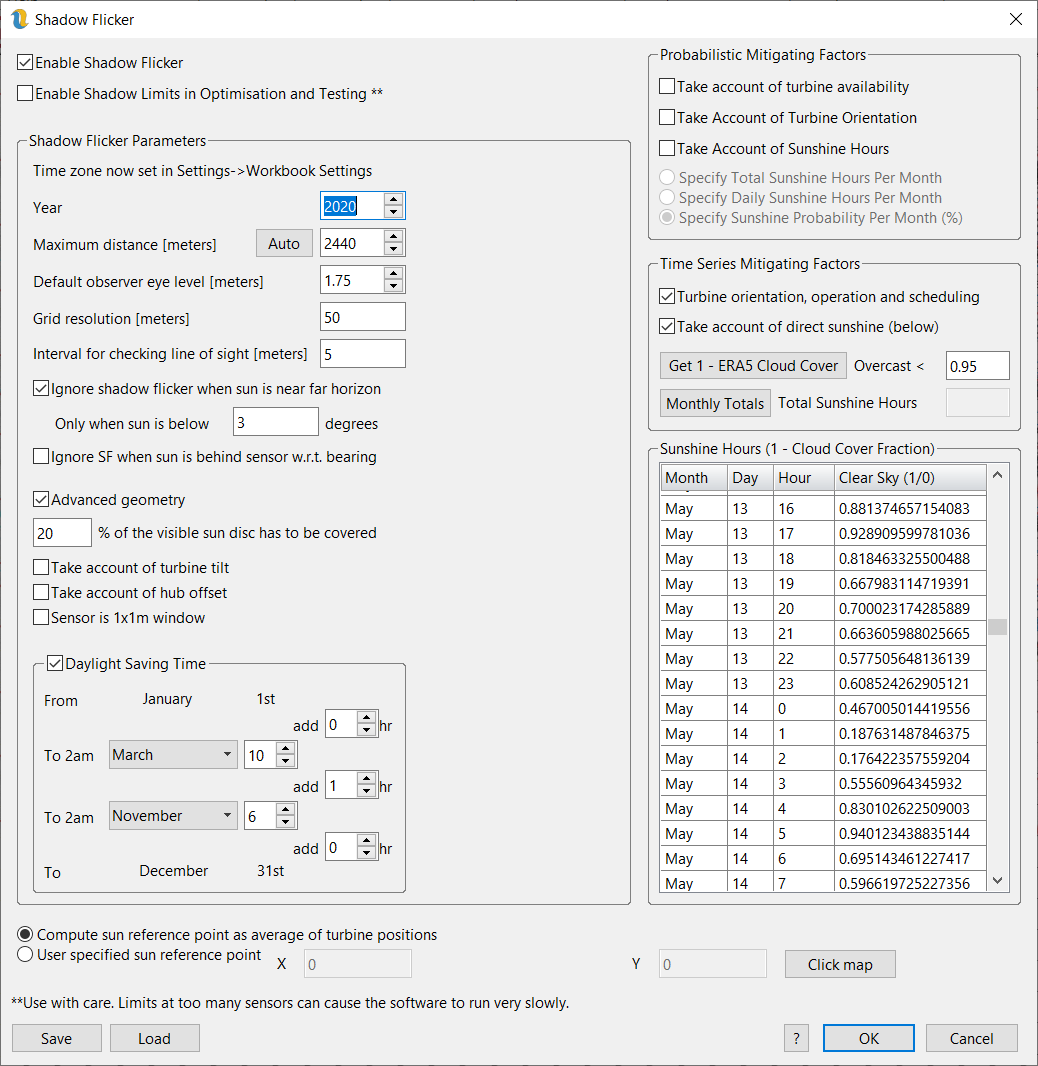The height and width of the screenshot is (1066, 1038).
Task: Select User specified sun reference point
Action: [x=26, y=955]
